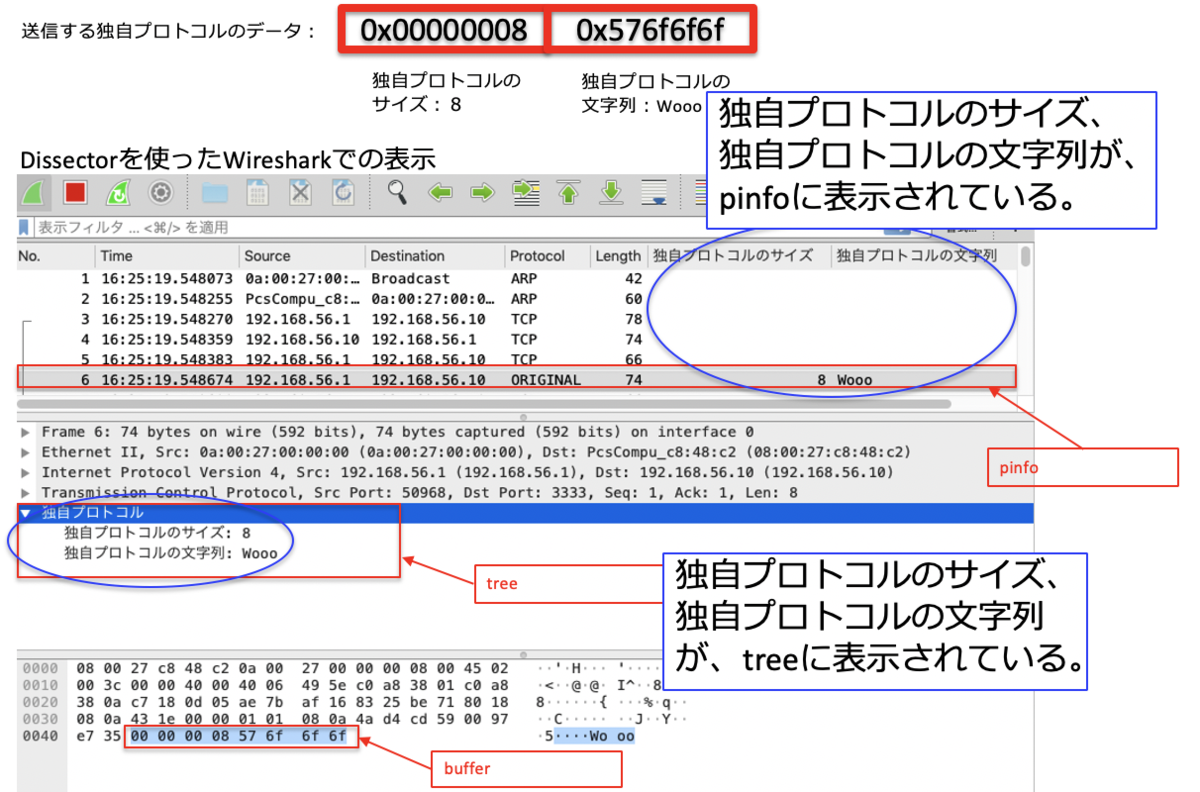Go back to previous packet arrow
This screenshot has width=1200, height=792.
click(441, 192)
